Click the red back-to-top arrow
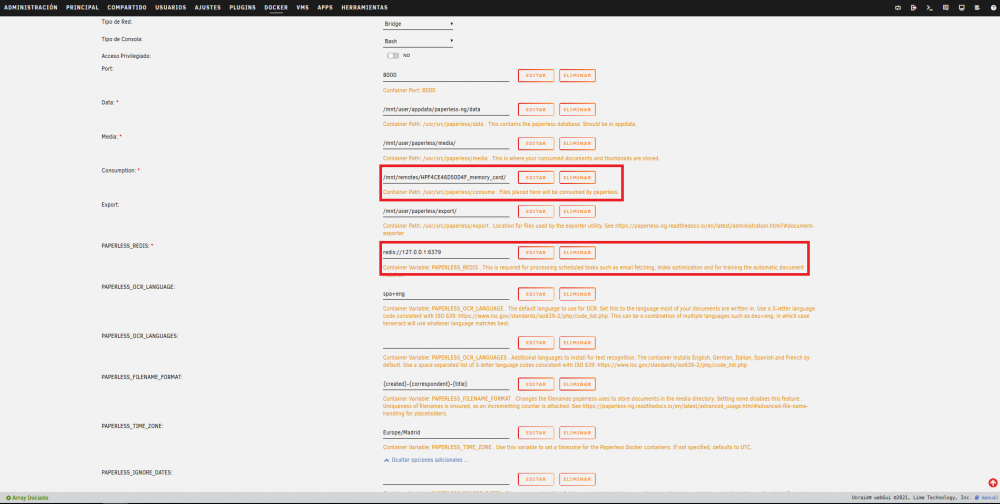The height and width of the screenshot is (504, 1000). click(x=992, y=483)
